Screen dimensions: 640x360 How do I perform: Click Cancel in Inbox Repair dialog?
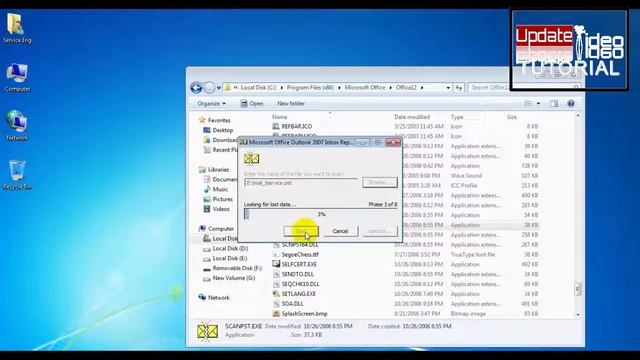tap(340, 231)
